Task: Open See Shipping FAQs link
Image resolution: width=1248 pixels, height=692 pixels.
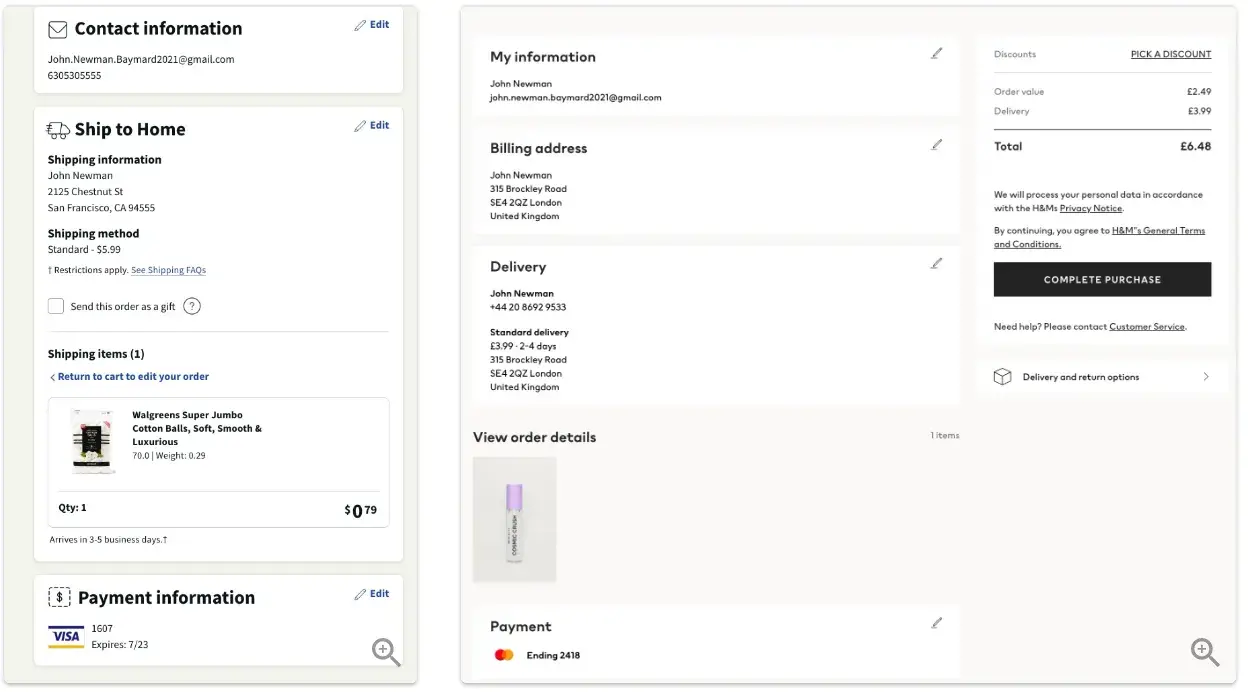Action: 168,270
